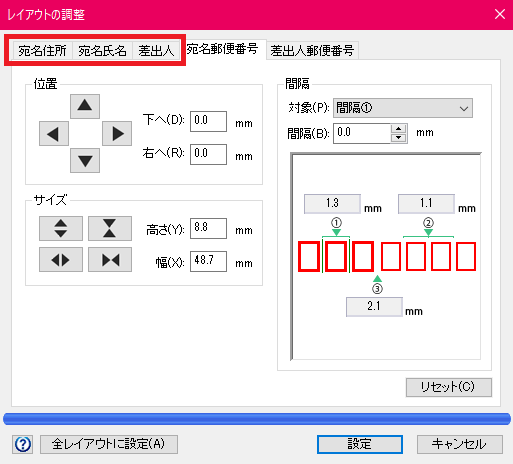Viewport: 513px width, 464px height.
Task: Narrow size with horizontal shrink icon
Action: click(110, 259)
